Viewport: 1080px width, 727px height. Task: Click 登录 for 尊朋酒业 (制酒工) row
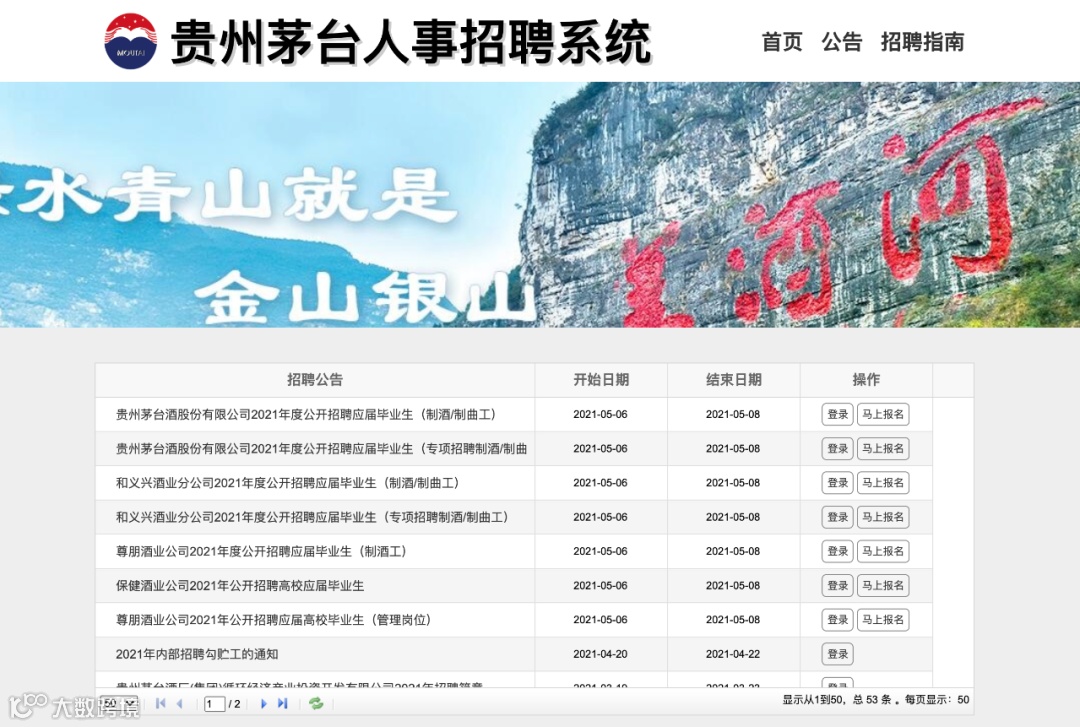838,551
